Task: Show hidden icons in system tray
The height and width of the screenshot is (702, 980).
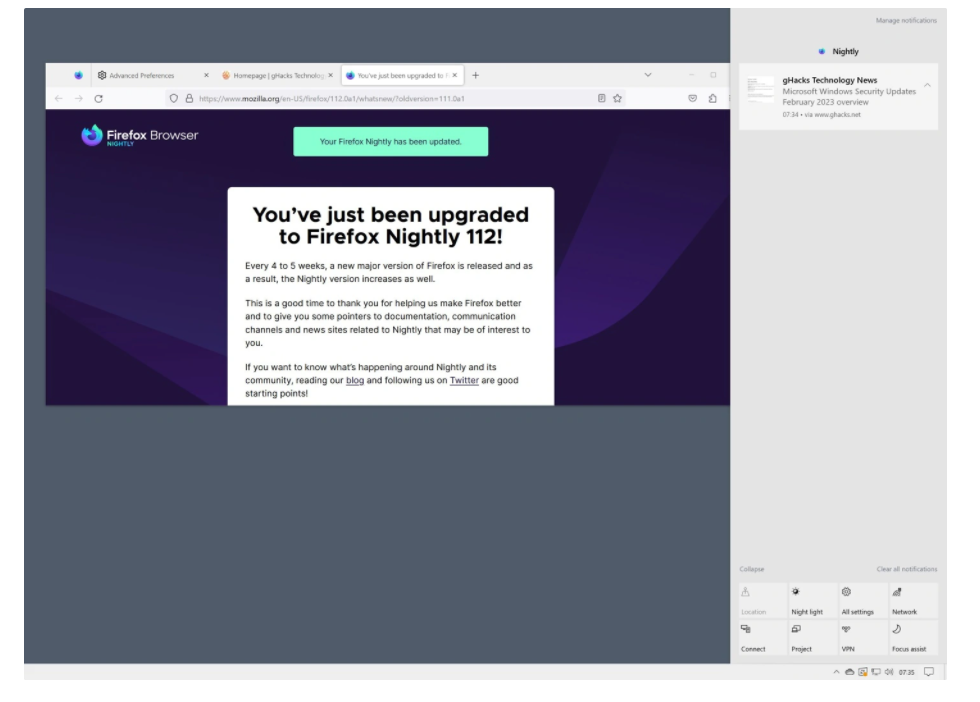Action: pos(836,672)
